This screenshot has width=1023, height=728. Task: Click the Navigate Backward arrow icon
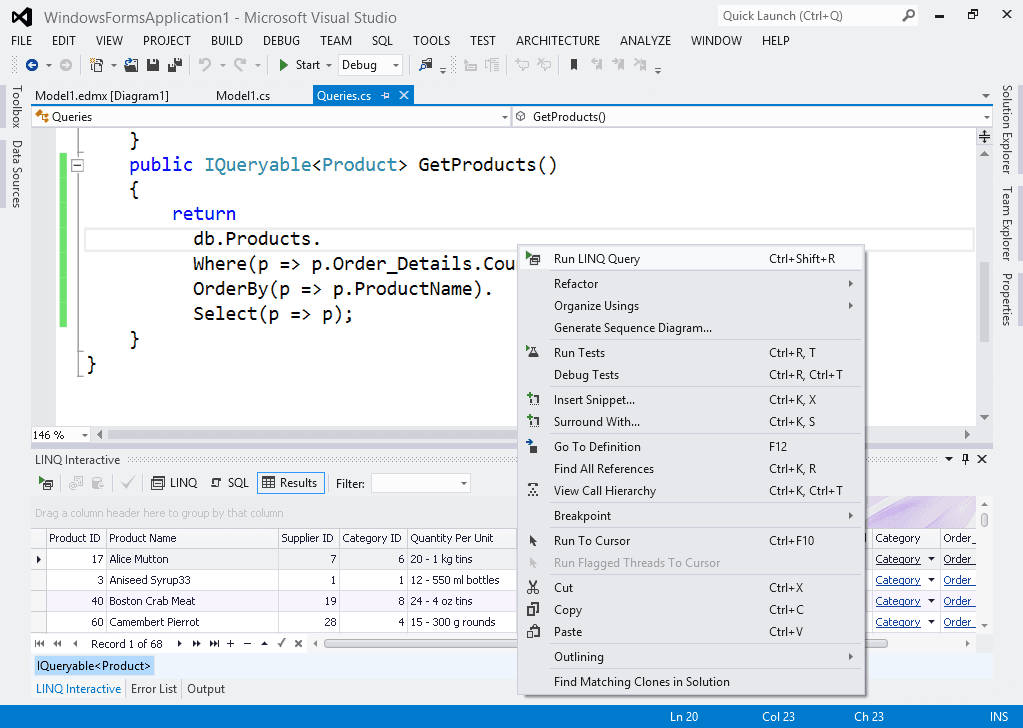31,65
